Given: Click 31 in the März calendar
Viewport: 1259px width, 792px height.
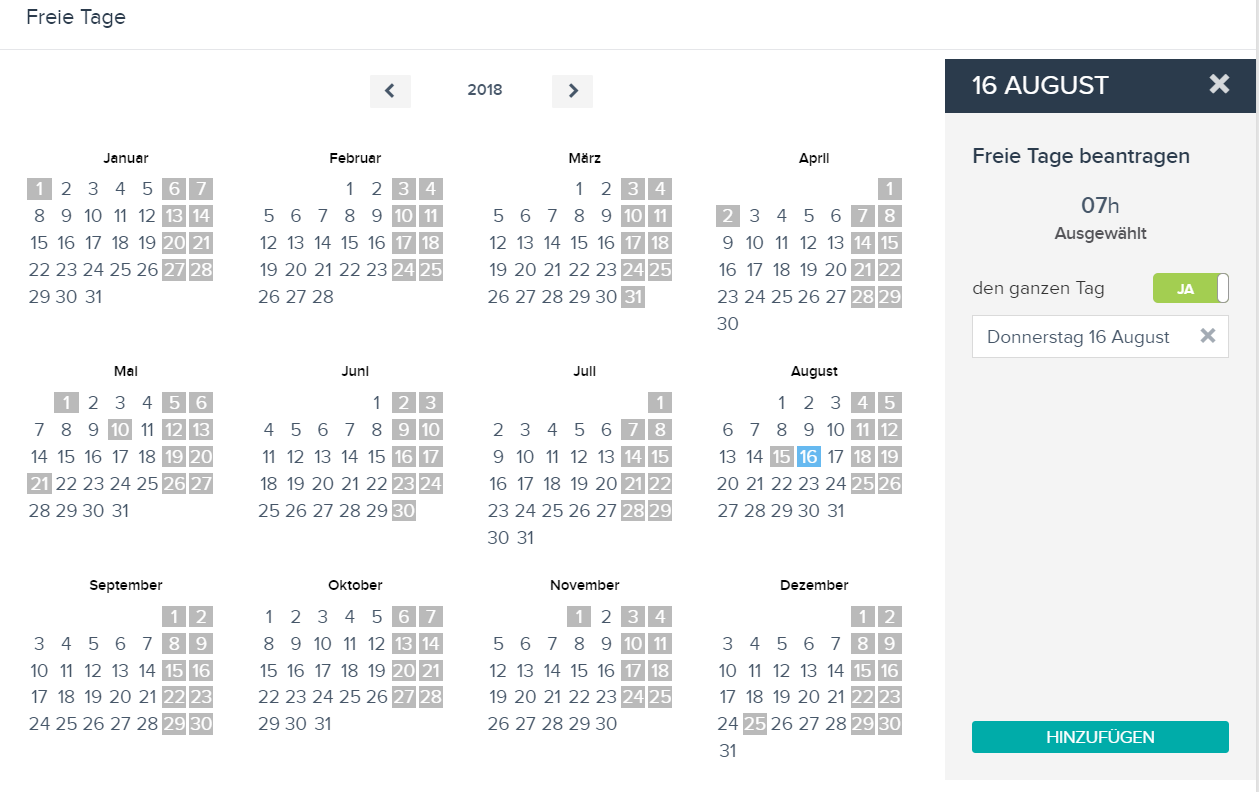Looking at the screenshot, I should click(x=633, y=297).
